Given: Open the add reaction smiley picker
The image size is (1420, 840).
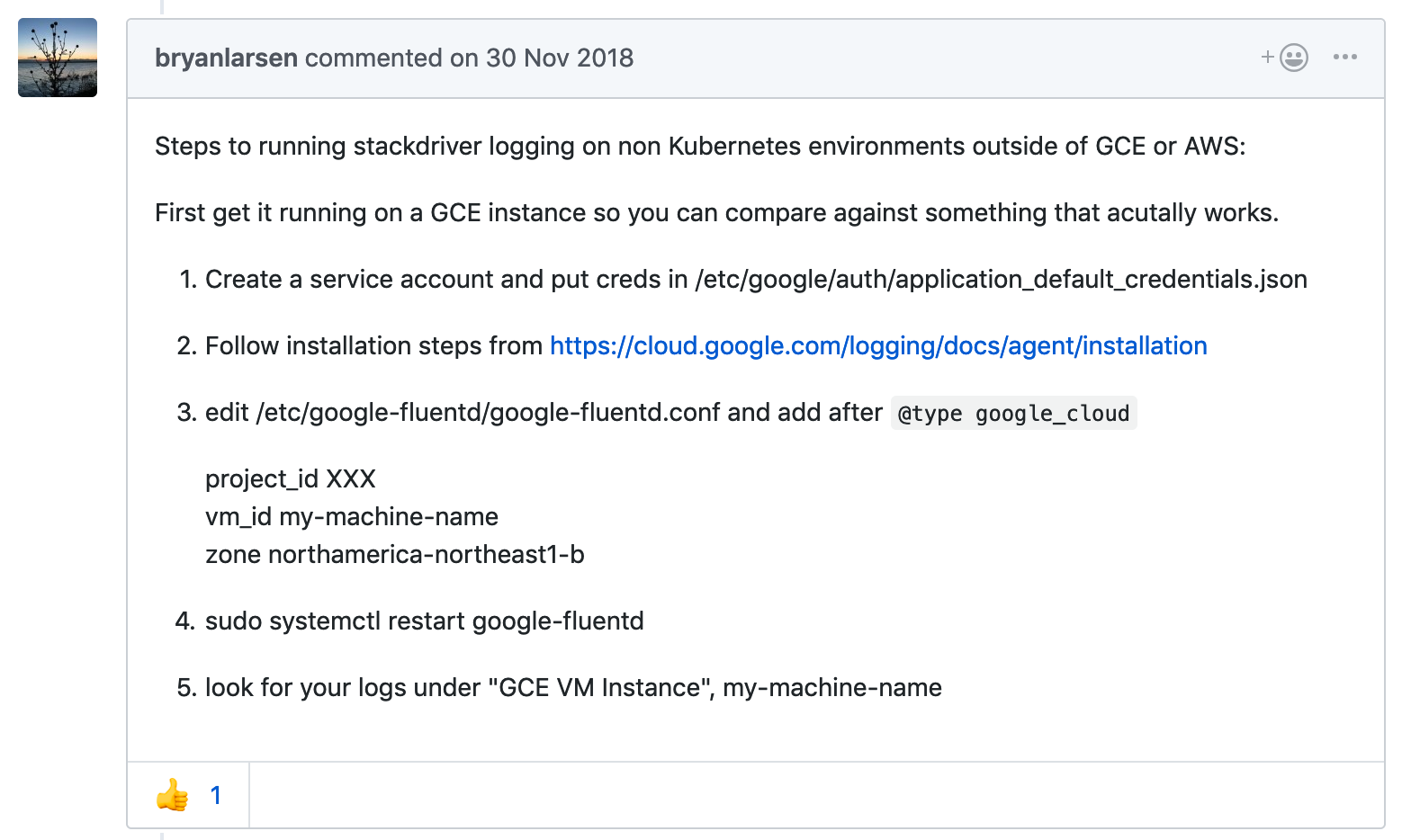Looking at the screenshot, I should pos(1285,58).
